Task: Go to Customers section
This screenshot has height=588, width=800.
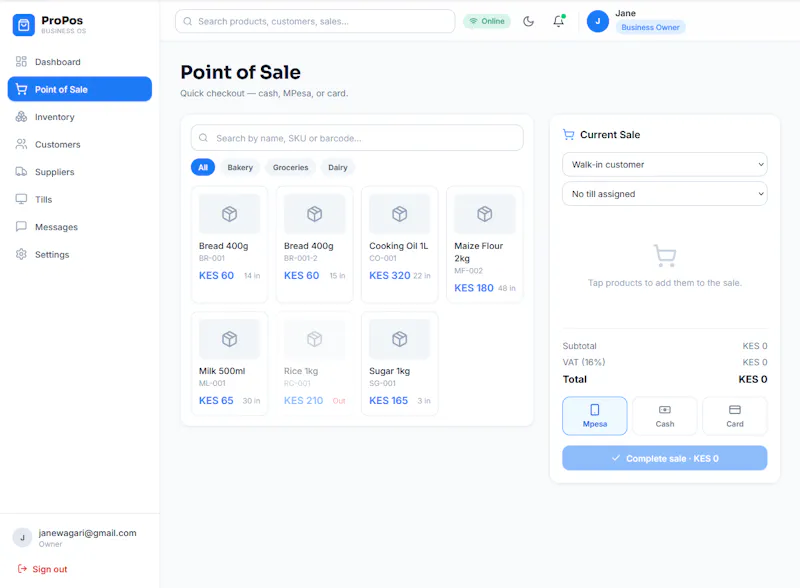Action: 80,144
